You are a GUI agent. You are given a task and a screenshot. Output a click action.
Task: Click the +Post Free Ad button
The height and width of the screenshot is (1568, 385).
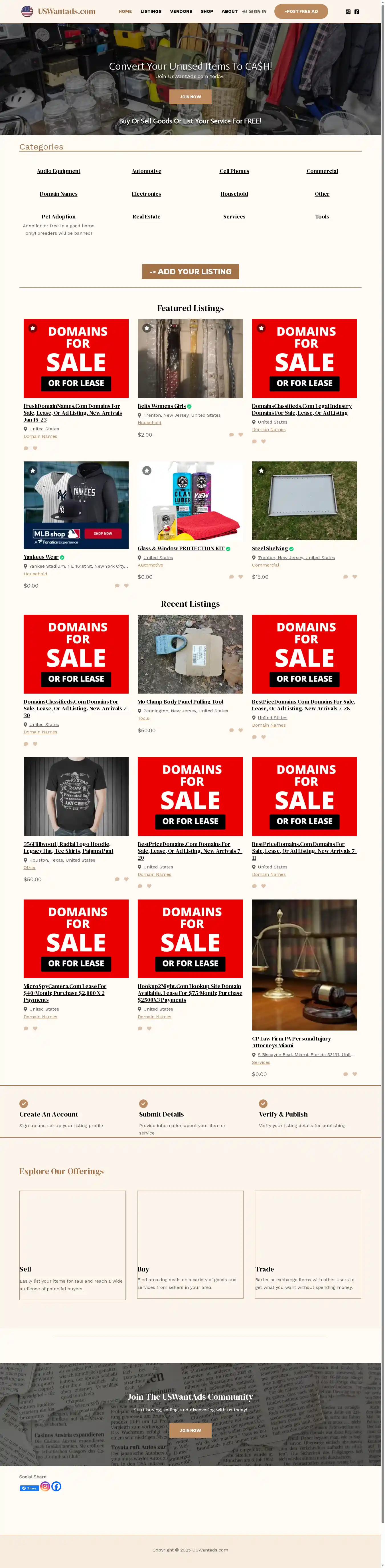(301, 12)
